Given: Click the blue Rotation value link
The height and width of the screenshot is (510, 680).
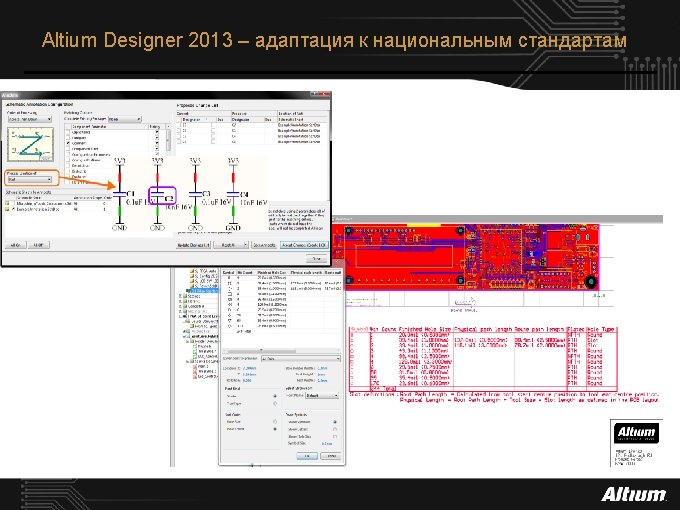Looking at the screenshot, I should tap(247, 380).
